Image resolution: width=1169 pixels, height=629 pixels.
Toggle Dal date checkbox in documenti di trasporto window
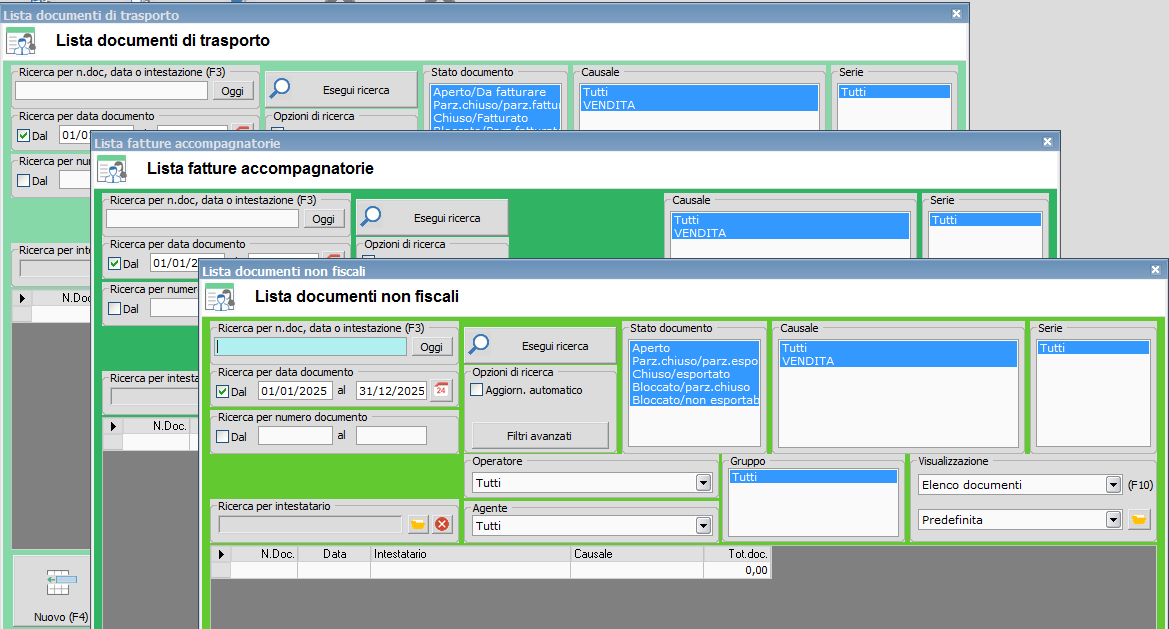pos(24,136)
